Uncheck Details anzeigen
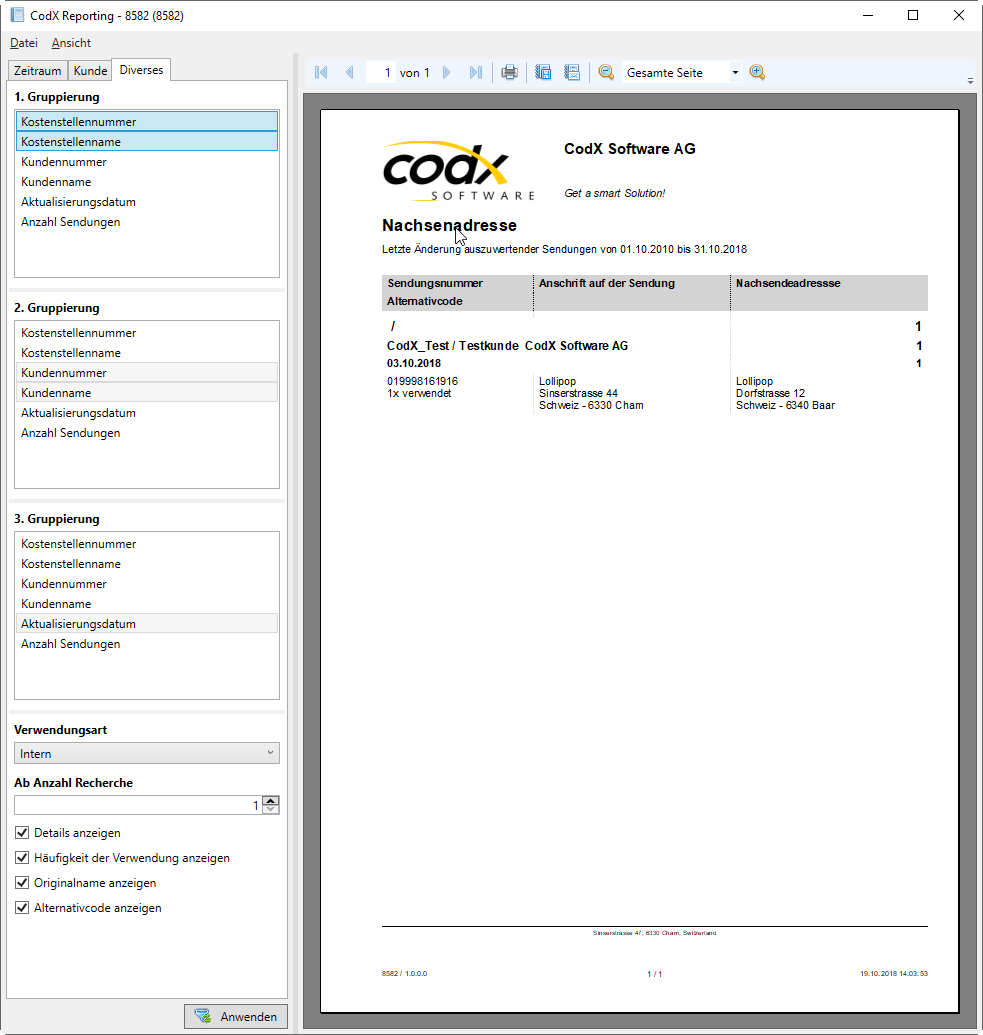 [x=22, y=832]
